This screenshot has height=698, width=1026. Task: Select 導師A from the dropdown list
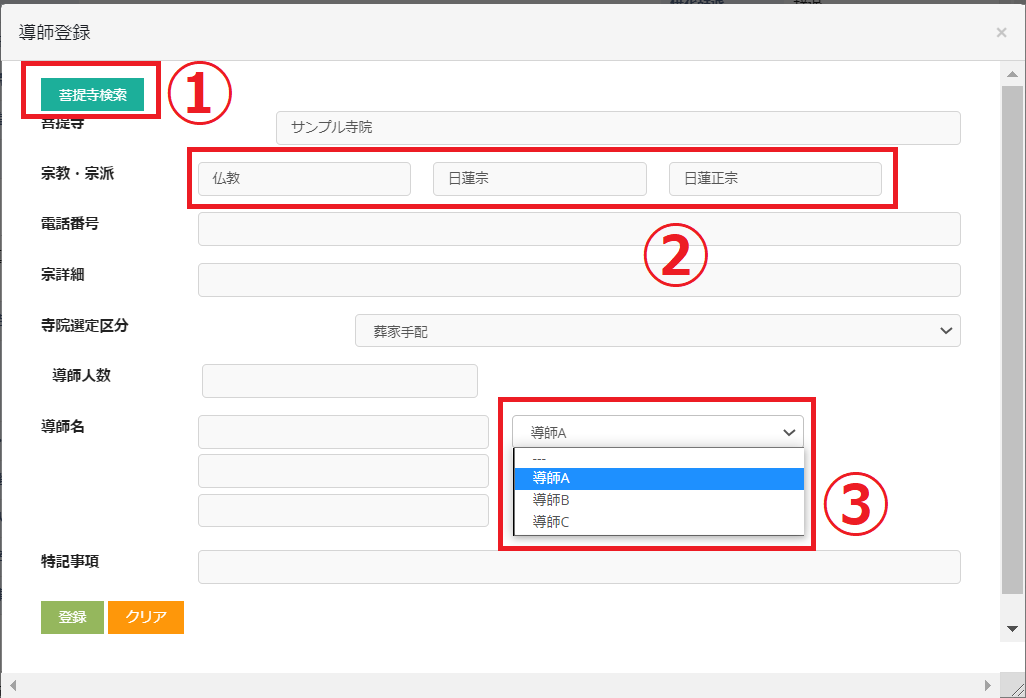[x=658, y=478]
